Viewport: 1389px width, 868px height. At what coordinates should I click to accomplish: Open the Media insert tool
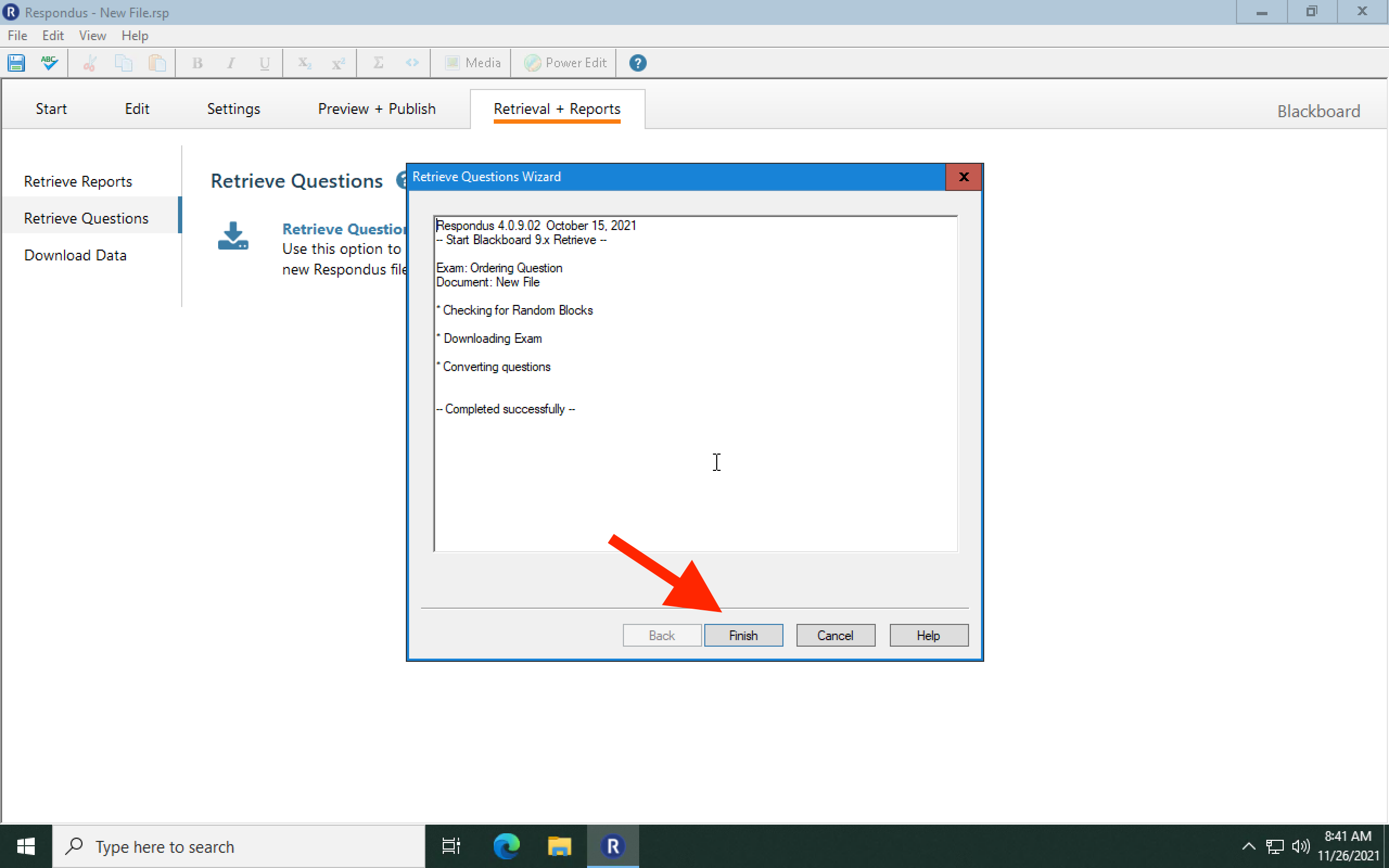point(473,62)
